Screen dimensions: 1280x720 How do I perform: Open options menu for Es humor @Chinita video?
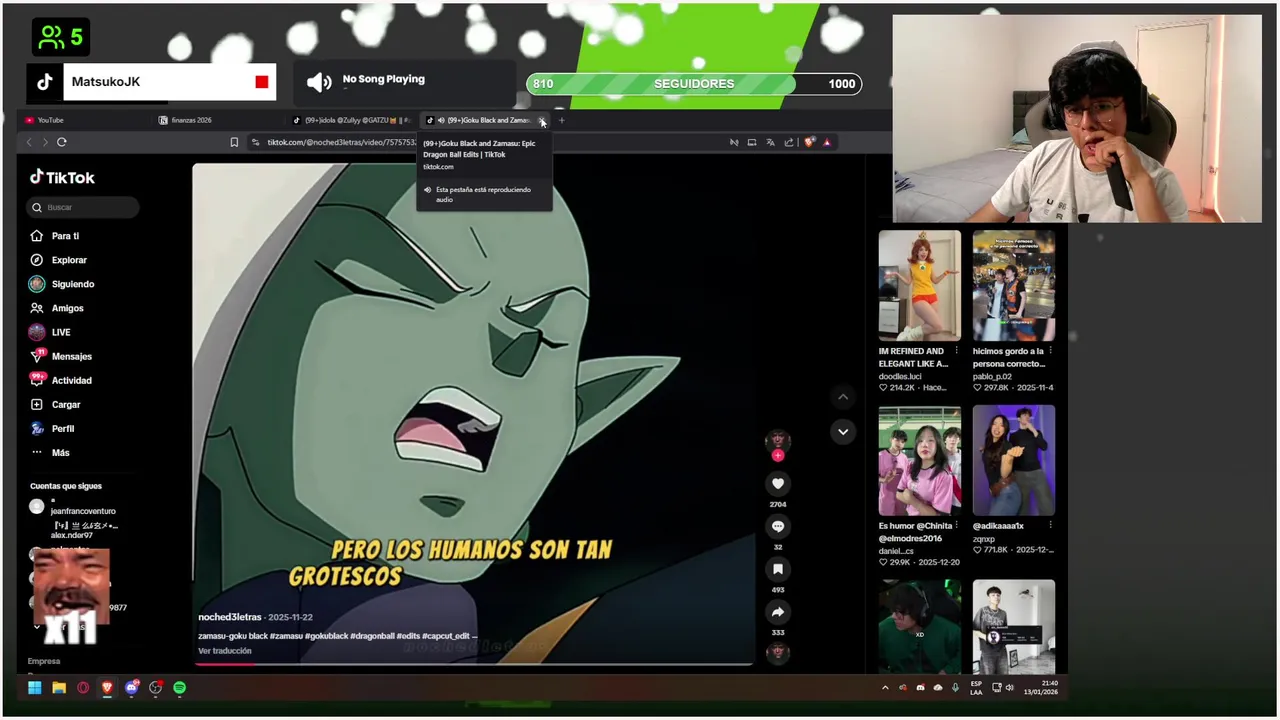(957, 525)
